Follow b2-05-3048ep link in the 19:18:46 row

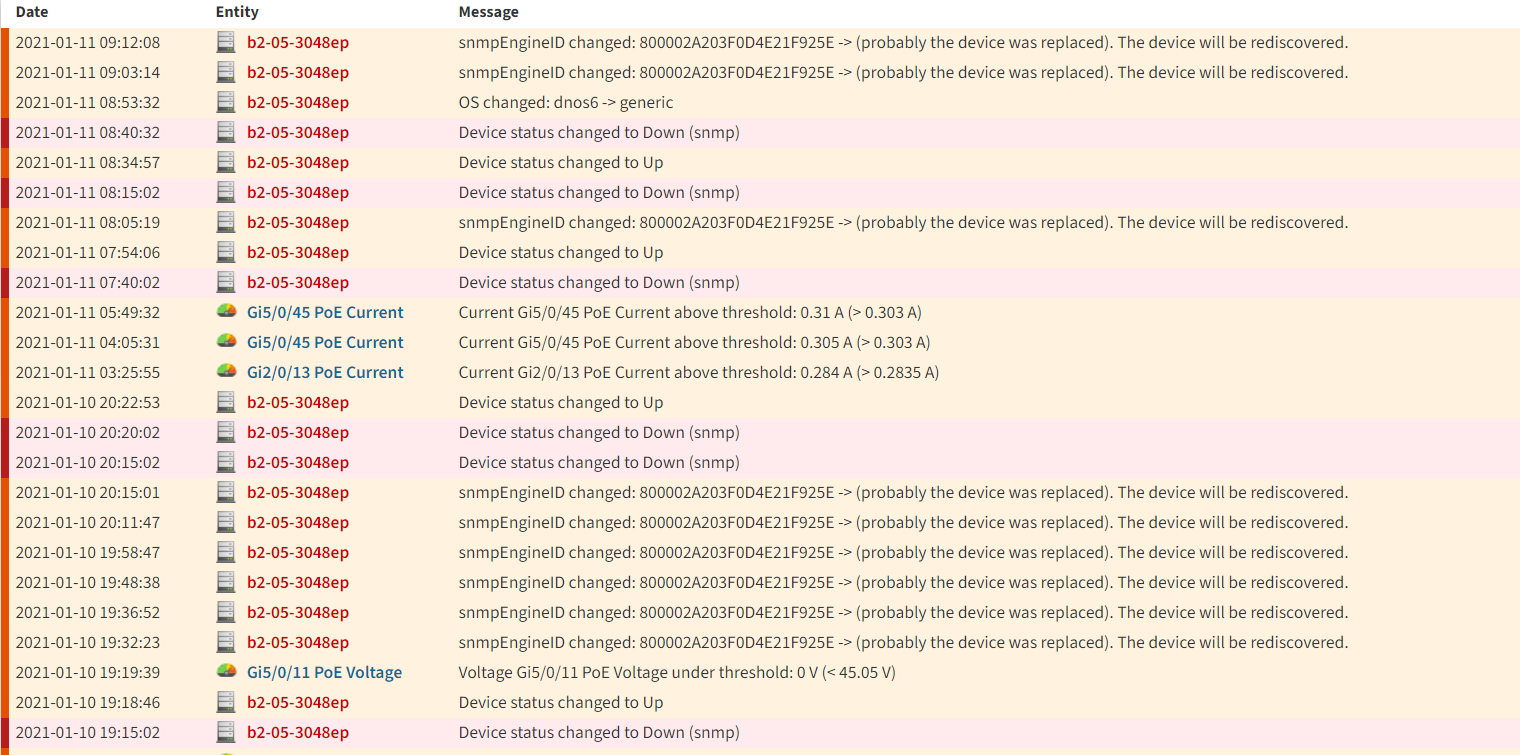point(298,702)
